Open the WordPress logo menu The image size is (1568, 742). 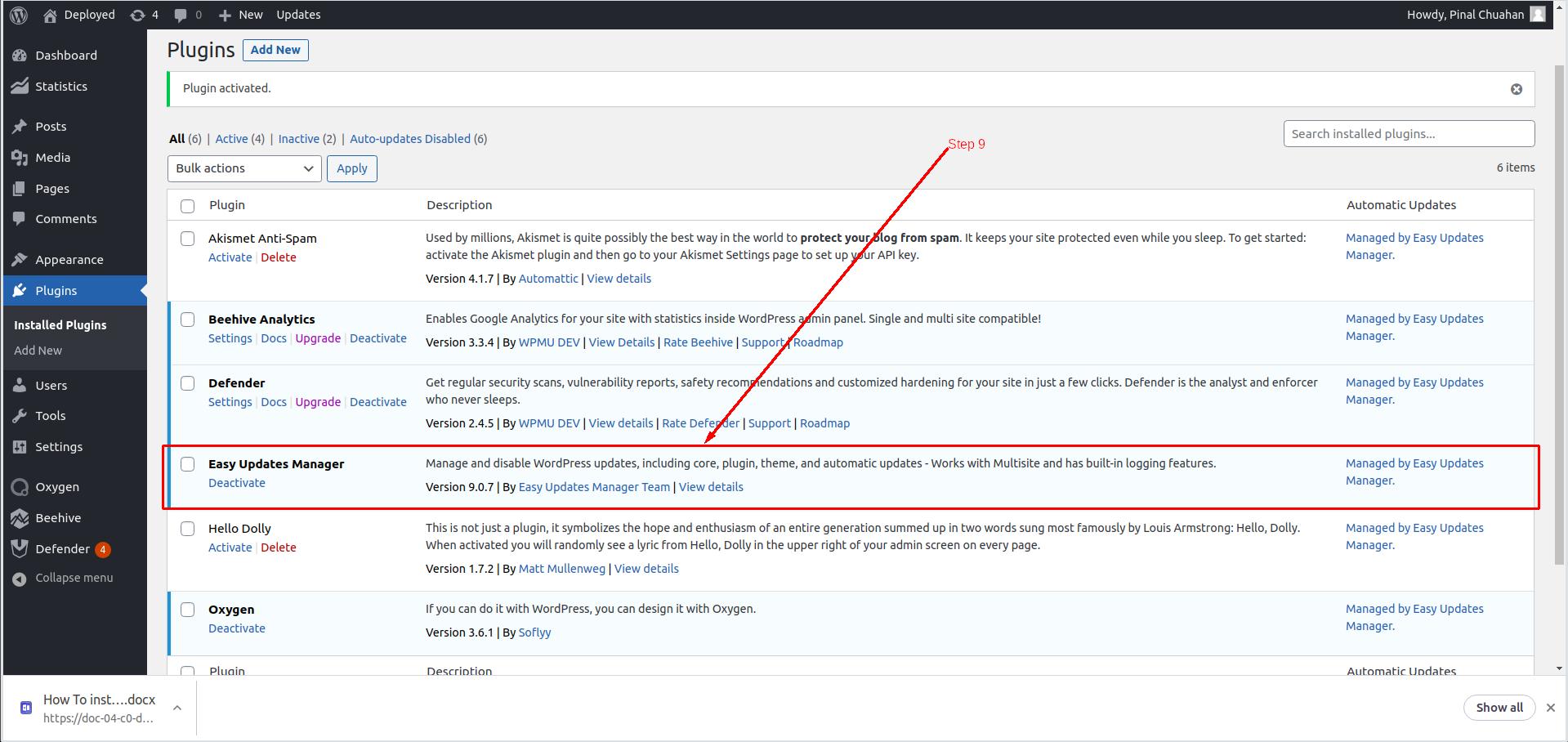tap(19, 15)
